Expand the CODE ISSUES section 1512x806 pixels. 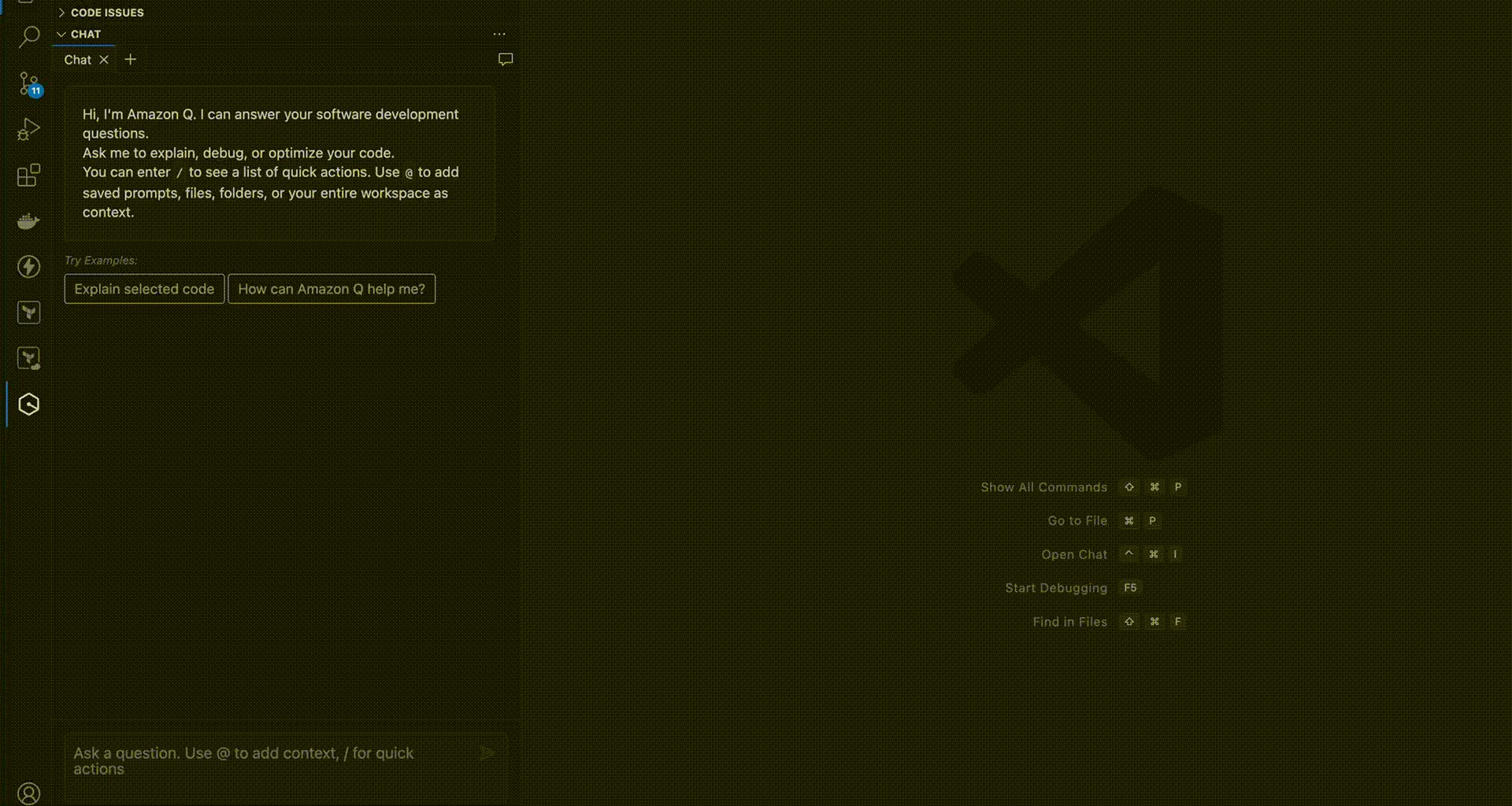101,13
